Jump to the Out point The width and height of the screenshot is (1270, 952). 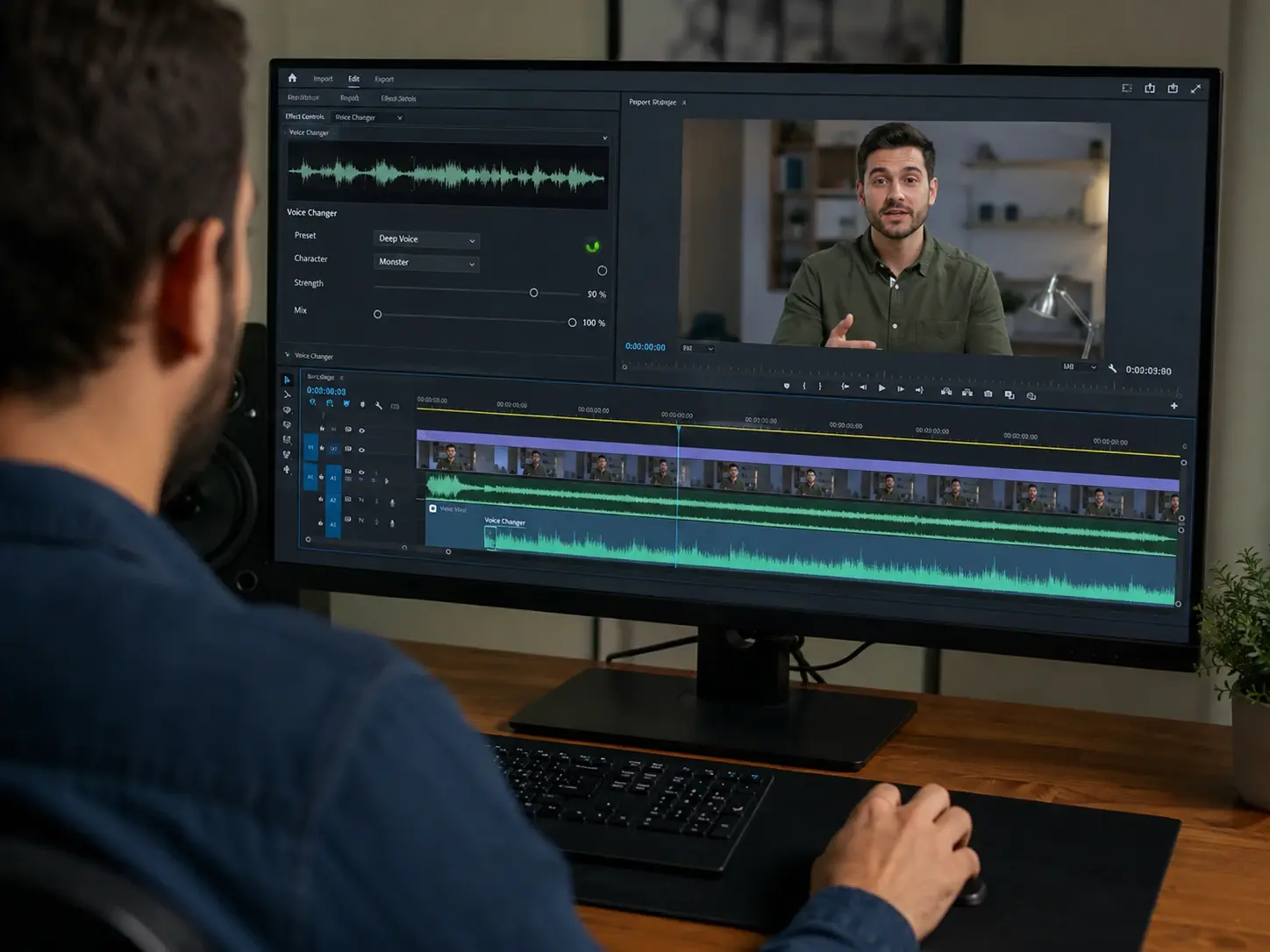tap(919, 390)
